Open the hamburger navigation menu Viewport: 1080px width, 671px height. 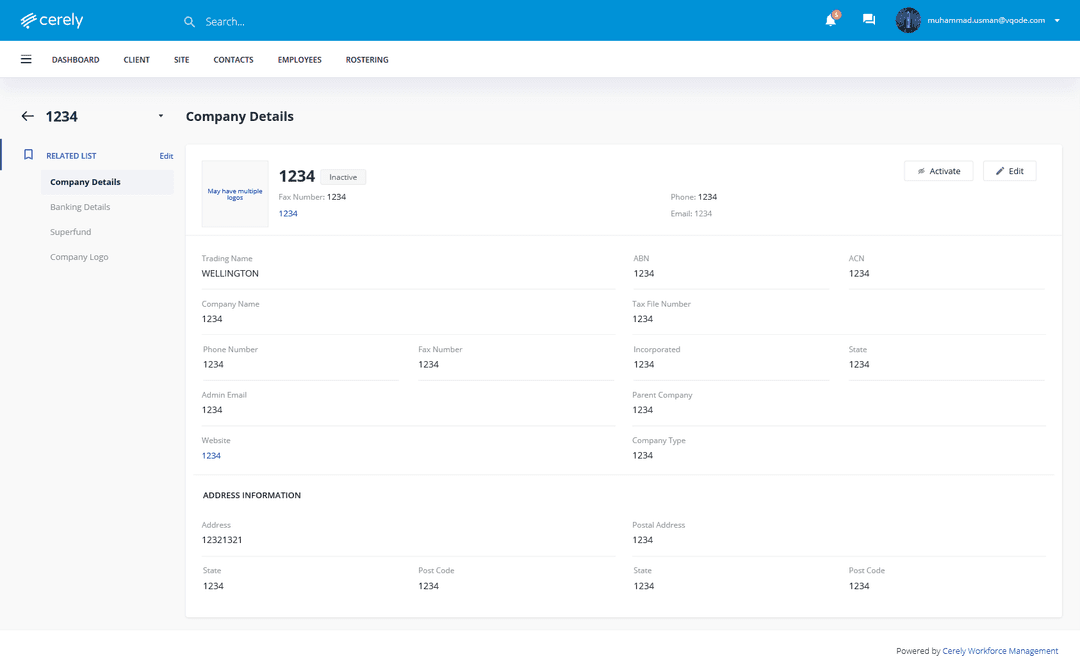(x=26, y=59)
